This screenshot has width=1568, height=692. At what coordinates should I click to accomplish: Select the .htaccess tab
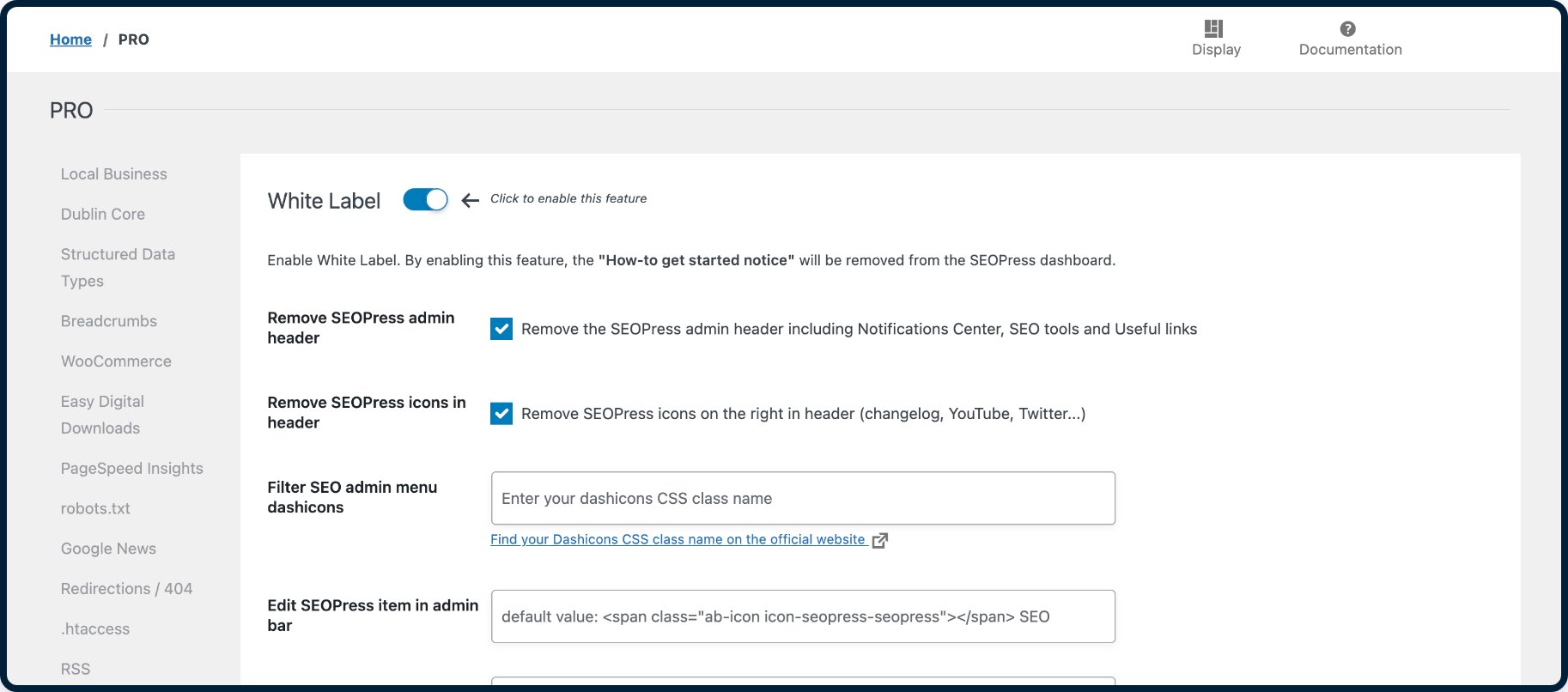tap(95, 629)
